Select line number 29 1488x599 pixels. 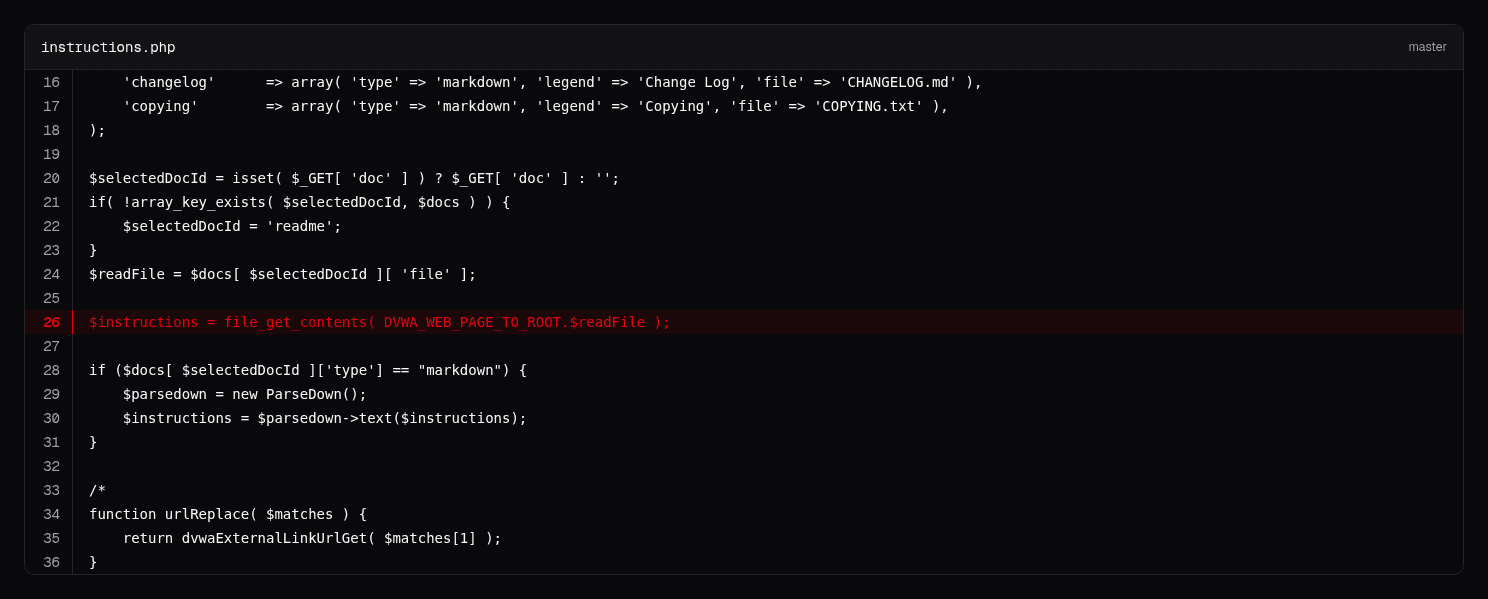point(51,394)
